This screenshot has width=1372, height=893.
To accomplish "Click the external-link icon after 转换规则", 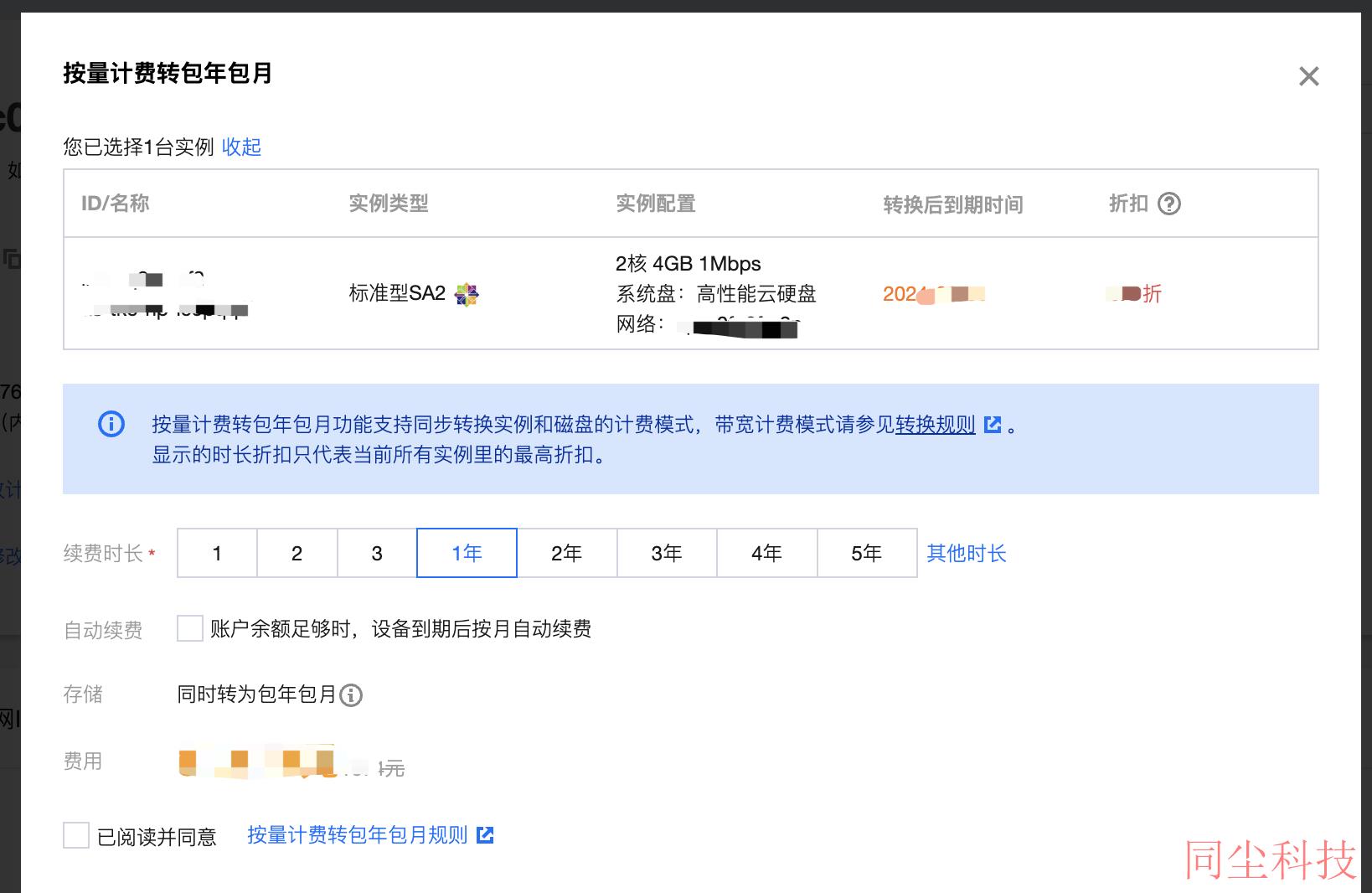I will click(993, 425).
